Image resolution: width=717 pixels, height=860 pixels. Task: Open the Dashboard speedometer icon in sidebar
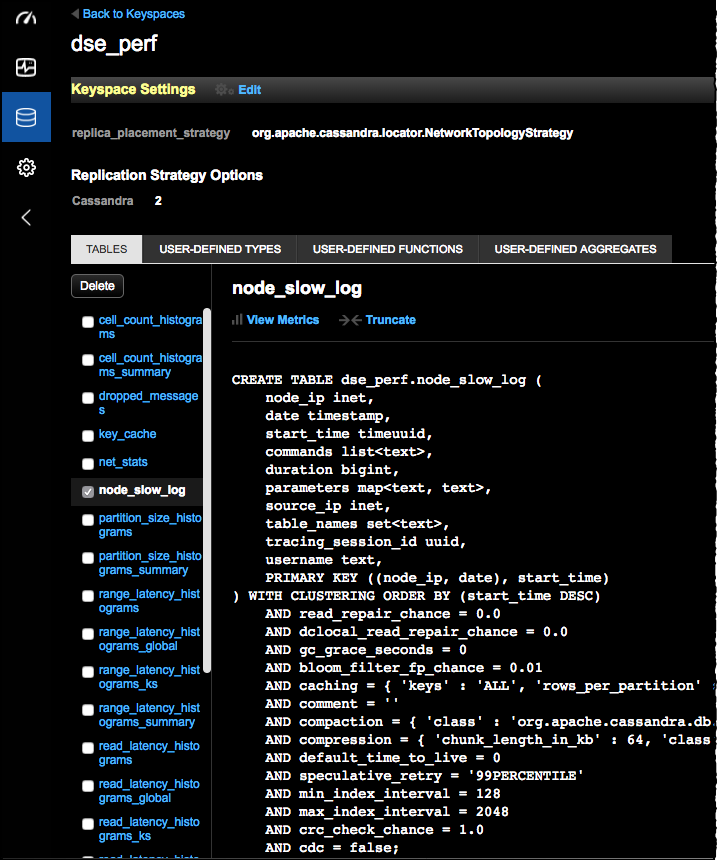(26, 18)
